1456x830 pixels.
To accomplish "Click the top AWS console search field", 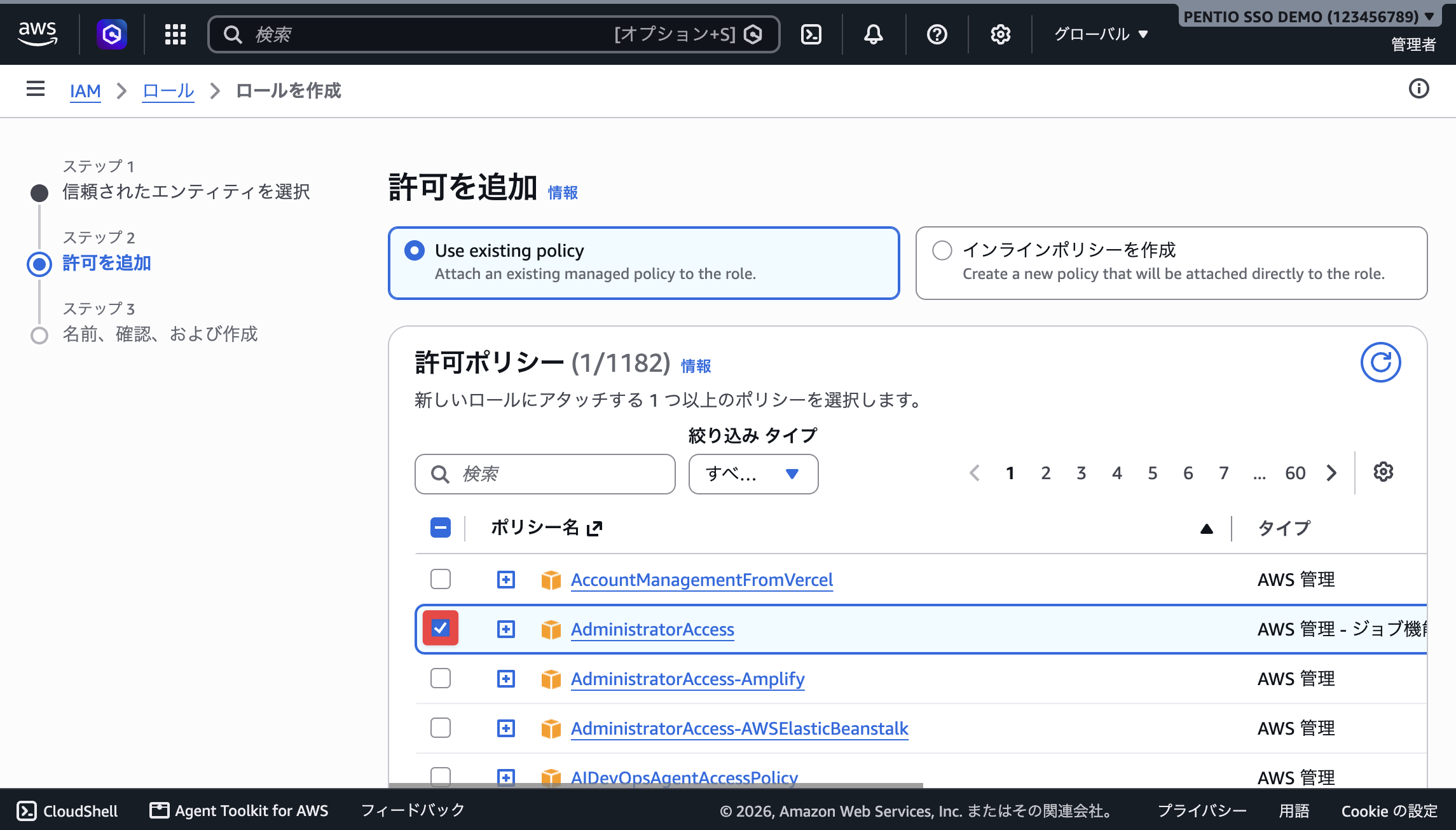I will click(x=494, y=34).
